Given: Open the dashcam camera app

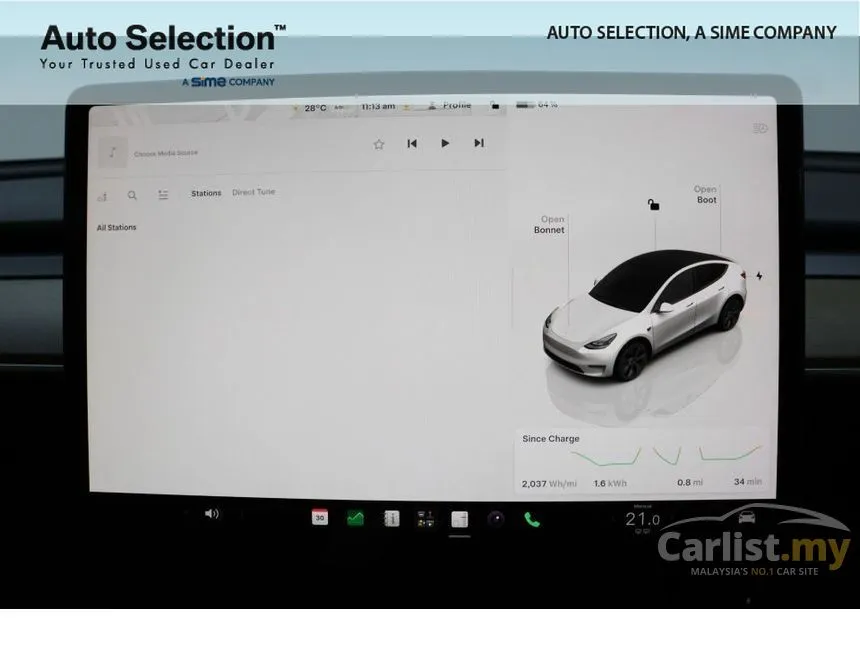Looking at the screenshot, I should coord(496,519).
